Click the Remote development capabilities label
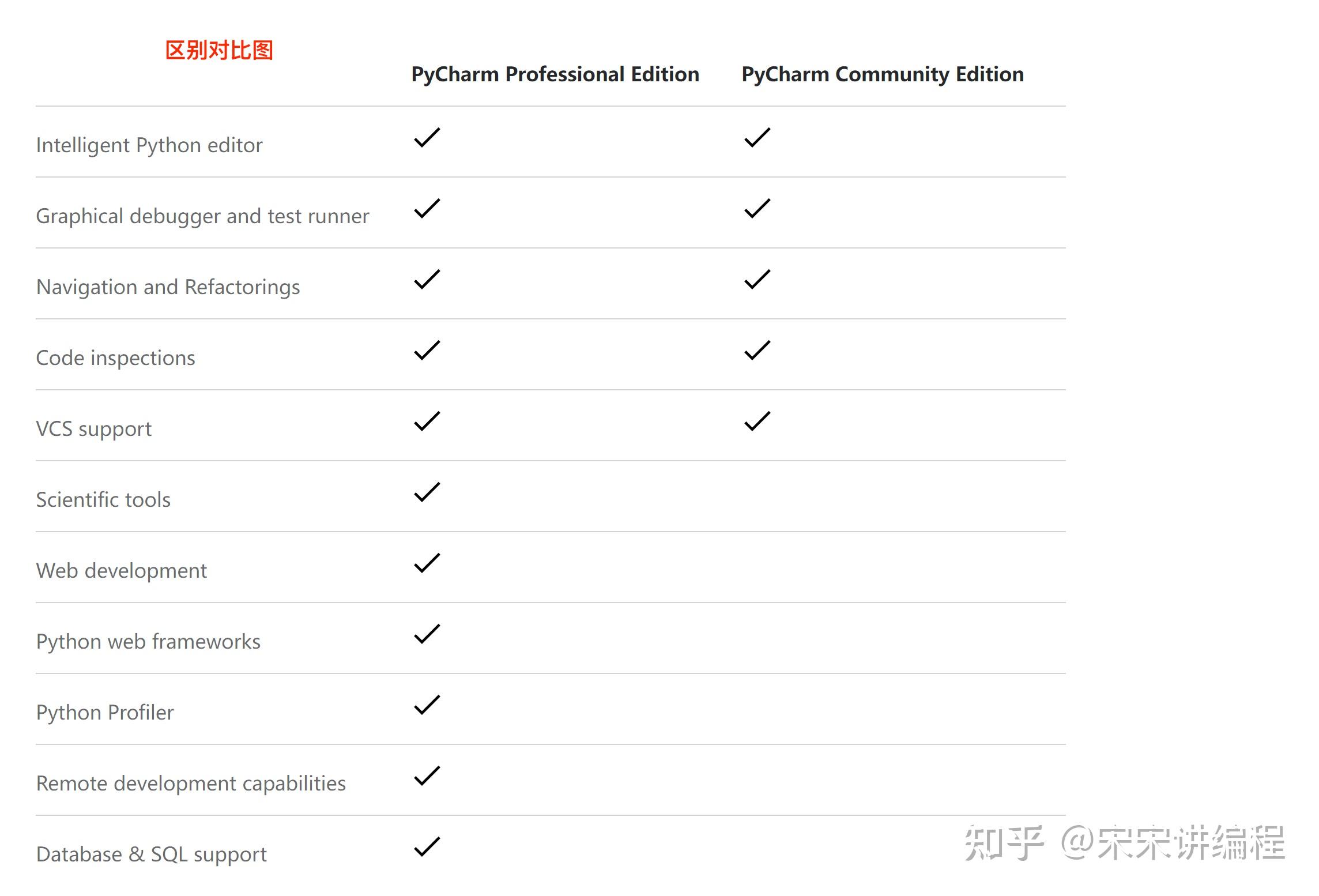1319x896 pixels. 191,784
